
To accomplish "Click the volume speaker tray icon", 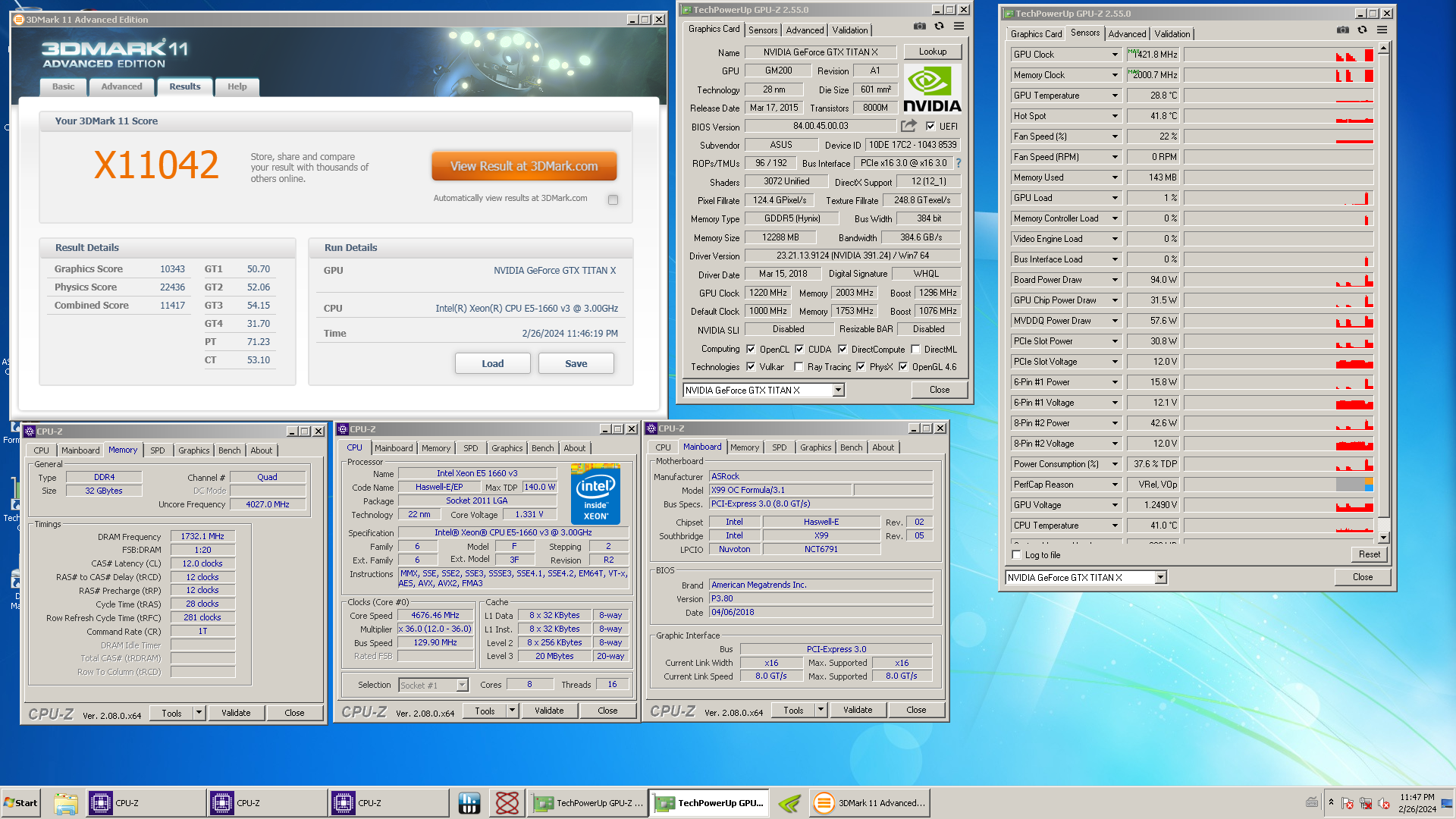I will coord(1383,804).
